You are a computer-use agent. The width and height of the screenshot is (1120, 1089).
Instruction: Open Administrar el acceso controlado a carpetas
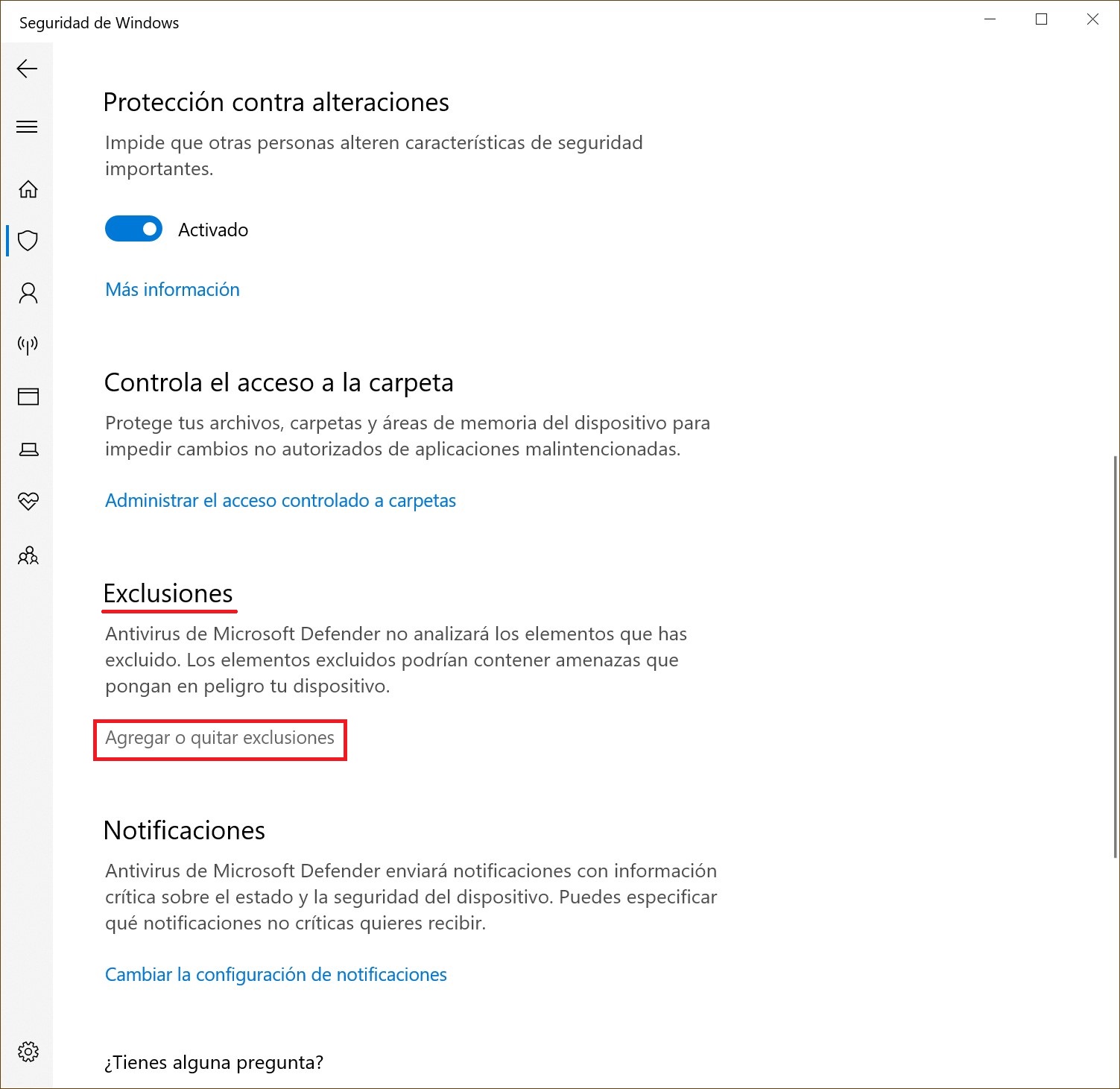(280, 501)
